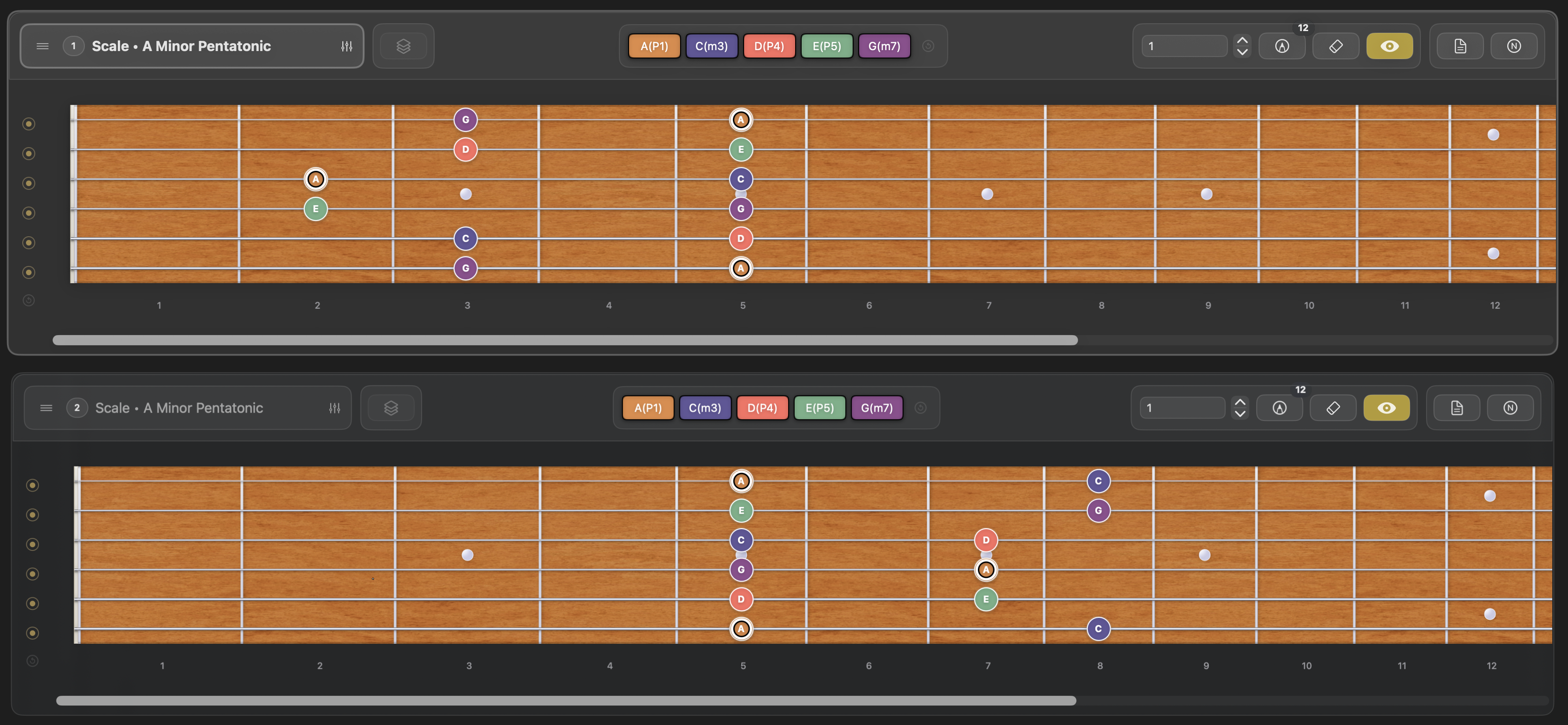Click the circled A button in panel 2
This screenshot has height=725, width=1568.
[1279, 408]
